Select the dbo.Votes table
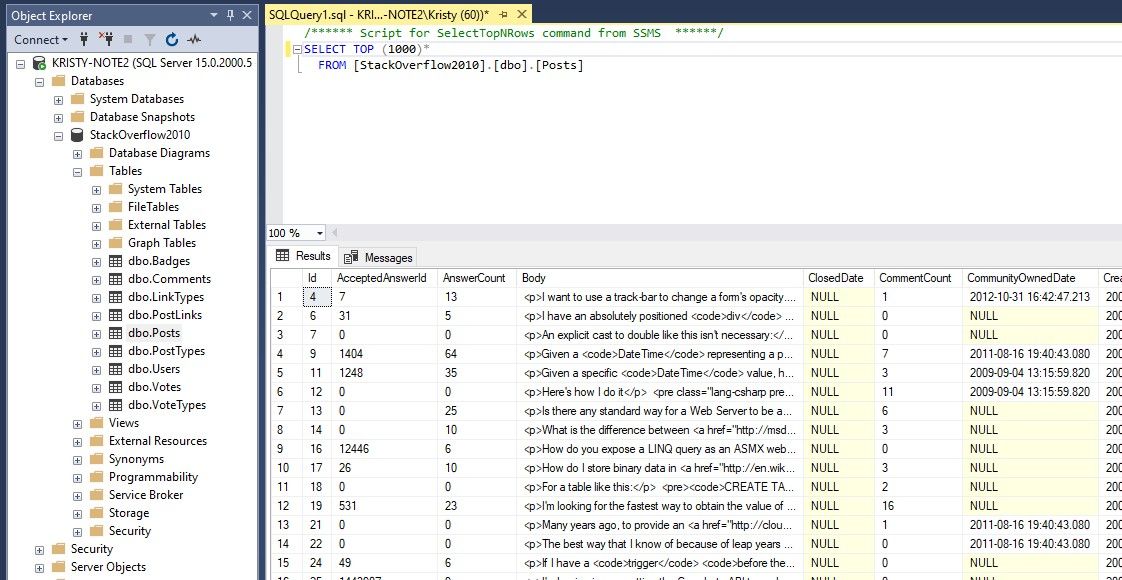This screenshot has width=1122, height=580. click(x=153, y=387)
